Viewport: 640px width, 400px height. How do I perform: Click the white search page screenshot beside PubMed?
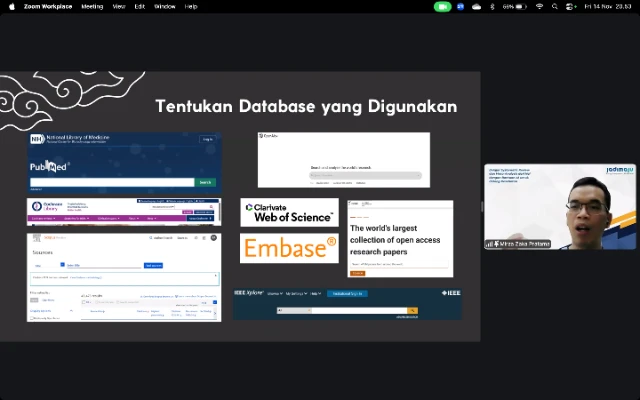click(x=344, y=160)
